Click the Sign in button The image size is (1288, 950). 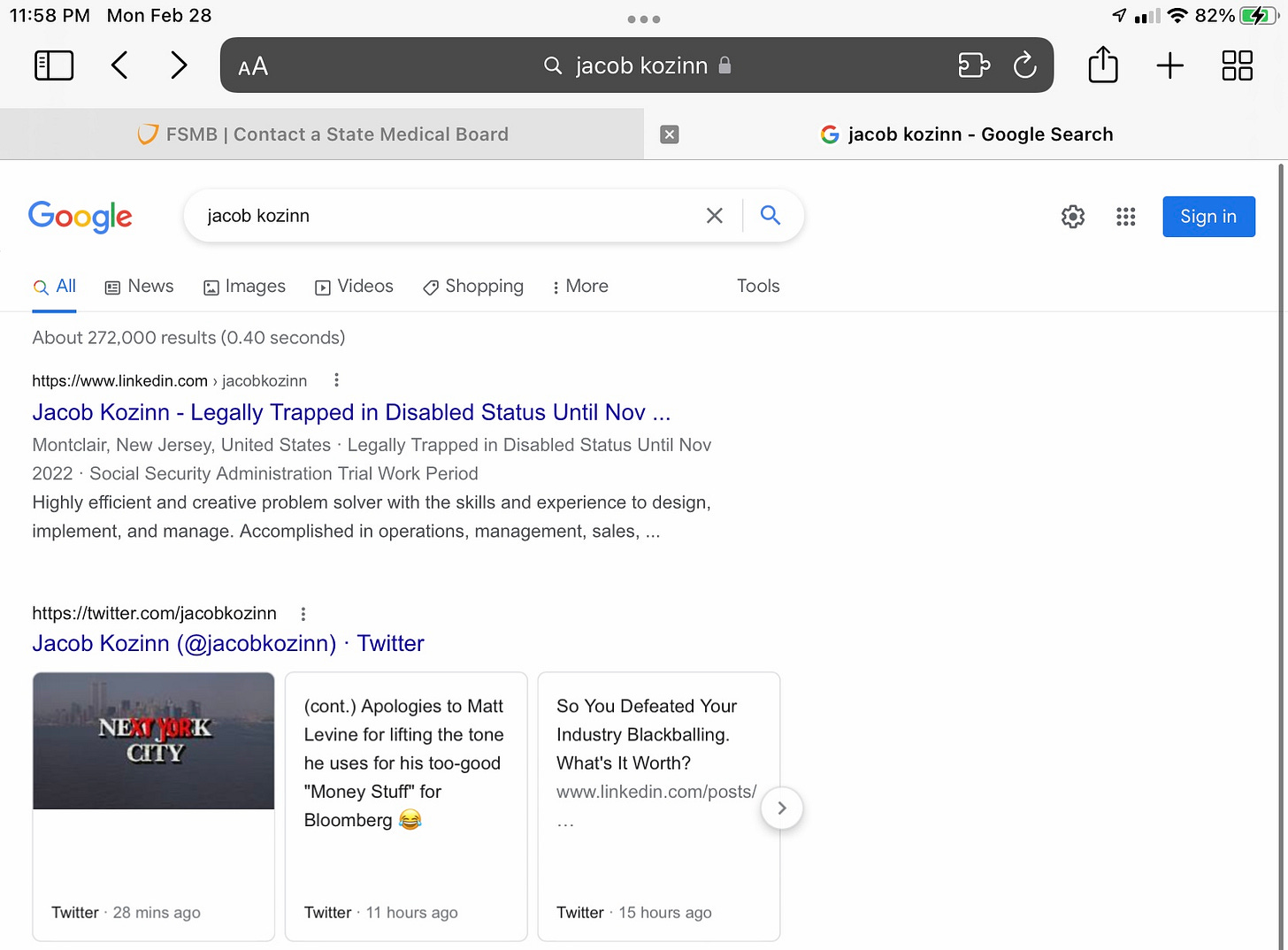click(x=1208, y=217)
